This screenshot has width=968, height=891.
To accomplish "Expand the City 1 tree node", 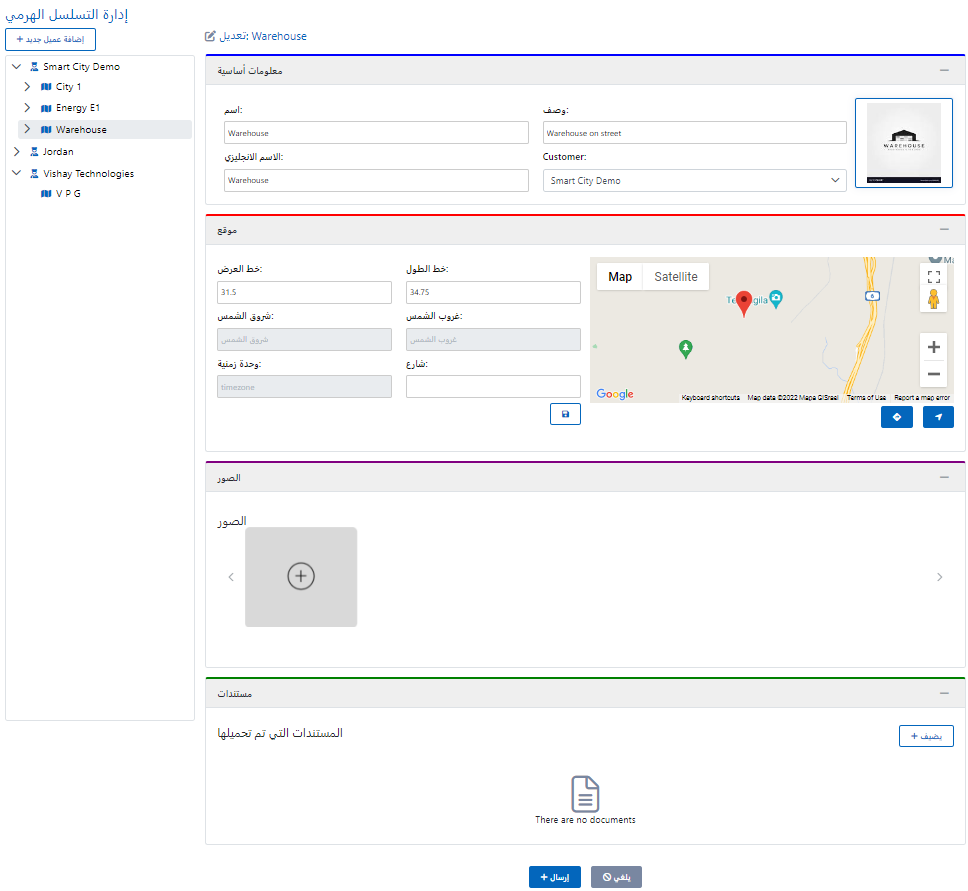I will coord(28,87).
